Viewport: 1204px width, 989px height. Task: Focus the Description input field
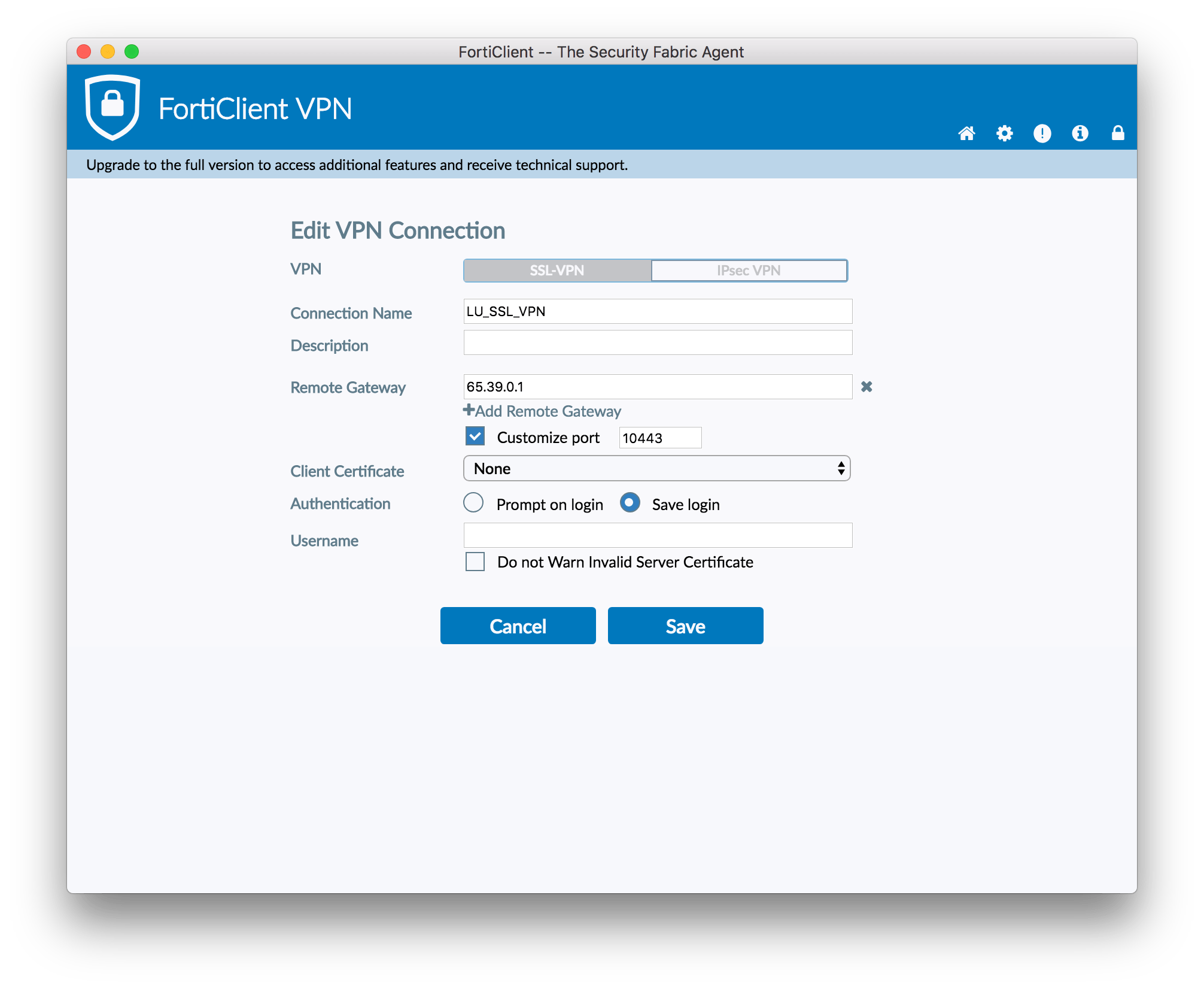pyautogui.click(x=658, y=342)
